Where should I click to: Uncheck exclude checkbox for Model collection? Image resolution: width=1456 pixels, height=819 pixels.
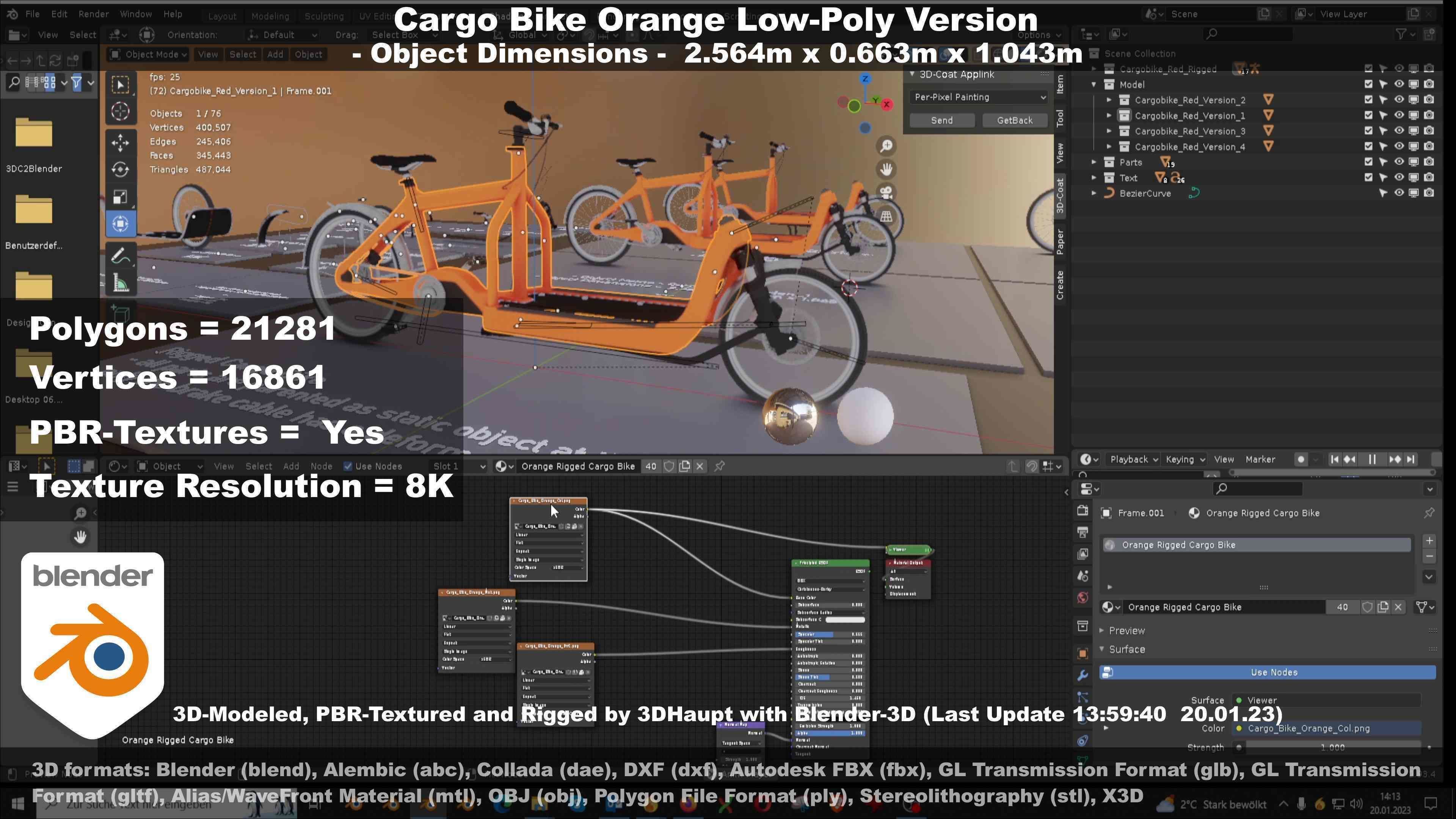[x=1368, y=84]
